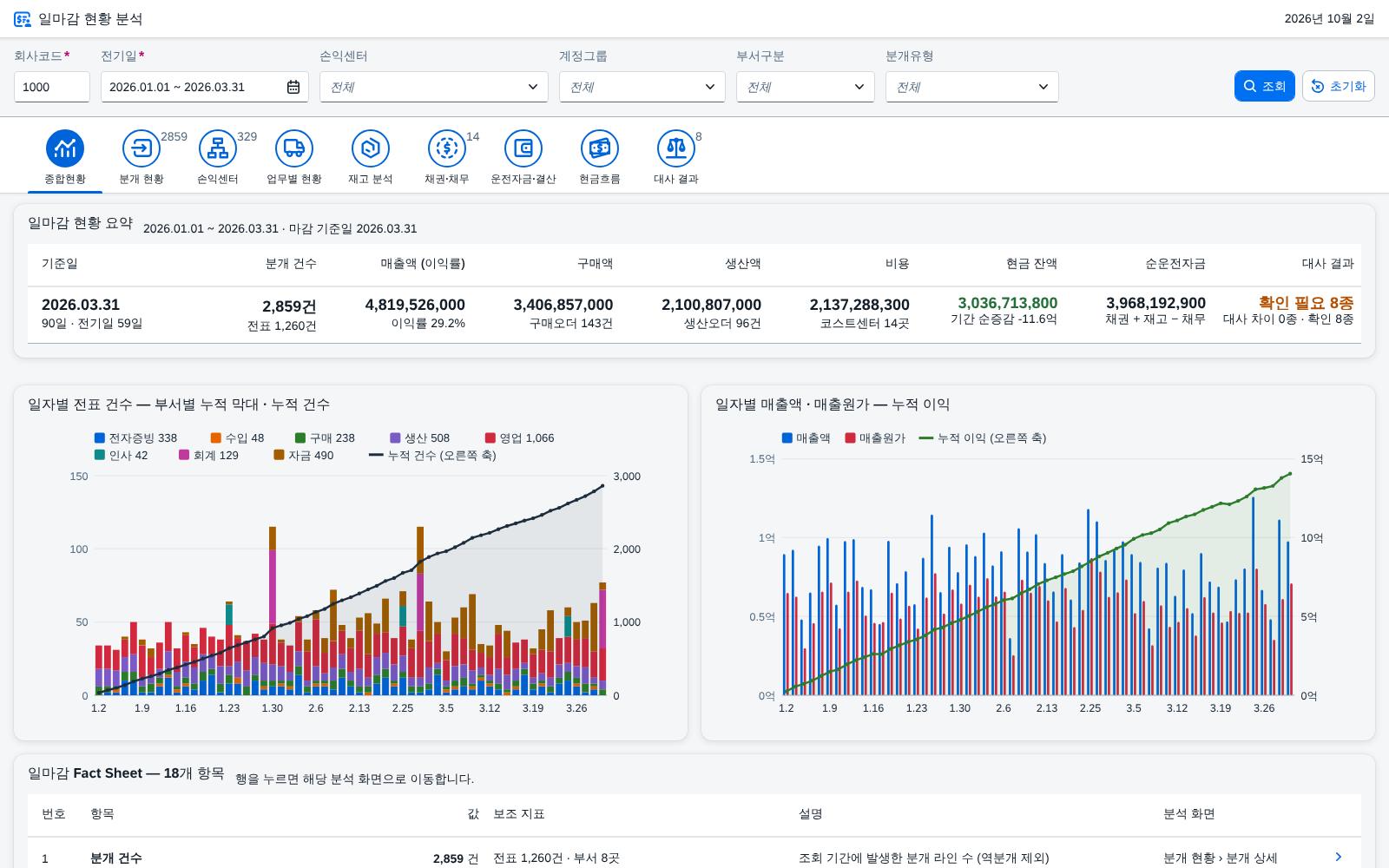The height and width of the screenshot is (868, 1389).
Task: Open the 손익센터 organization icon
Action: [218, 148]
